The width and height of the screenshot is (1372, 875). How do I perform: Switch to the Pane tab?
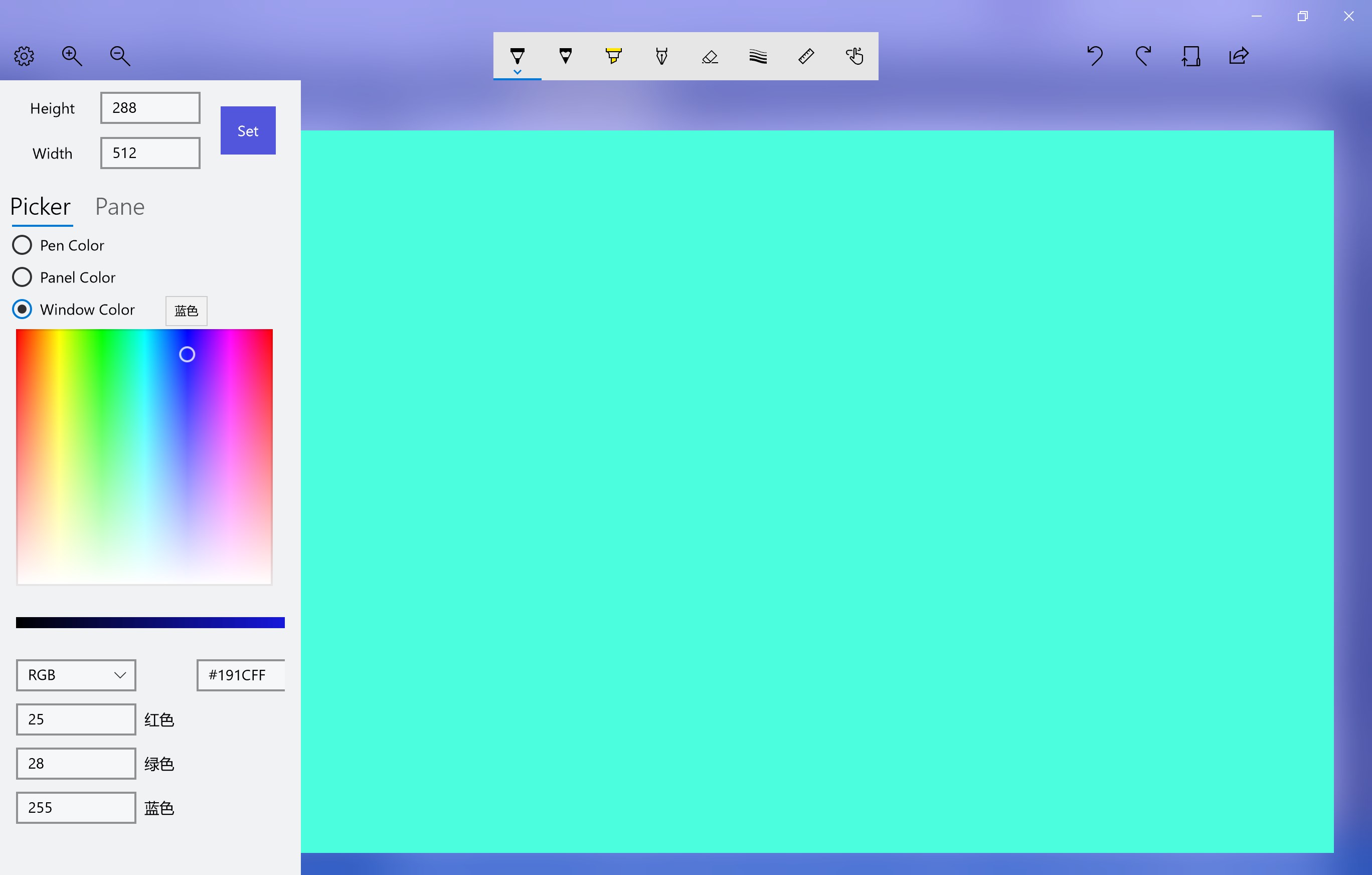click(x=119, y=206)
